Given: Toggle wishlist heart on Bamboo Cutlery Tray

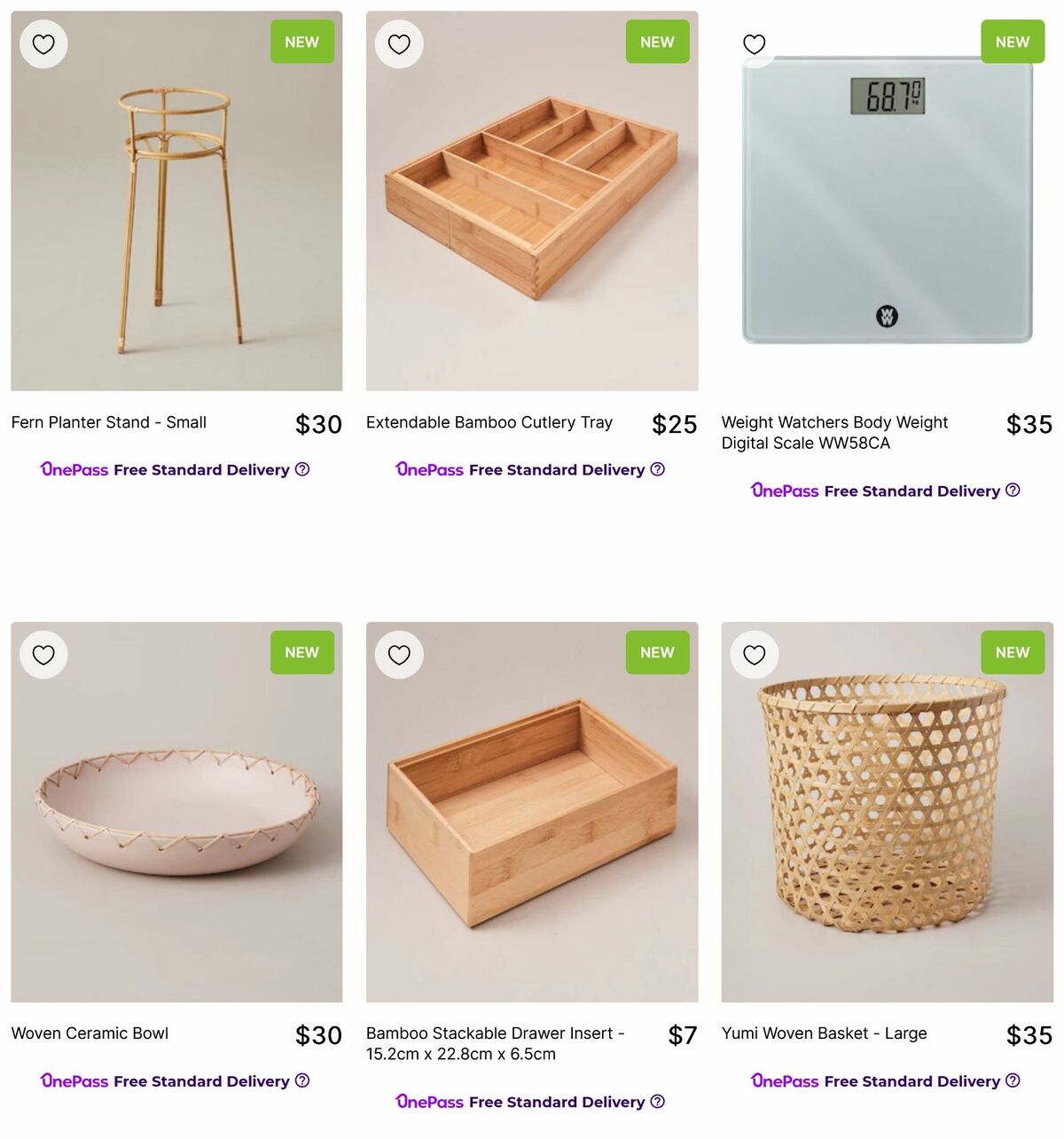Looking at the screenshot, I should [x=399, y=43].
